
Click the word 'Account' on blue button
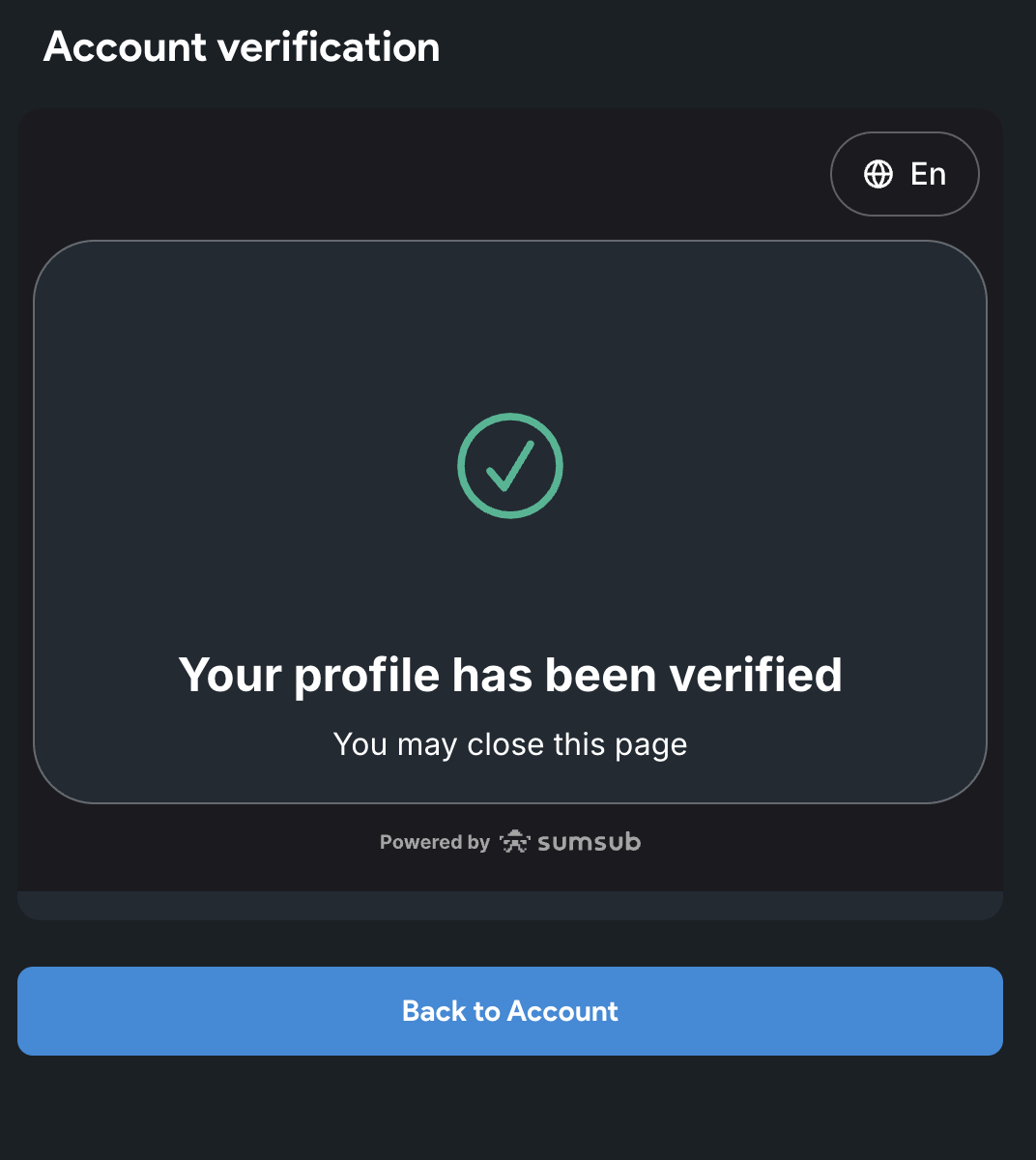(x=562, y=1011)
